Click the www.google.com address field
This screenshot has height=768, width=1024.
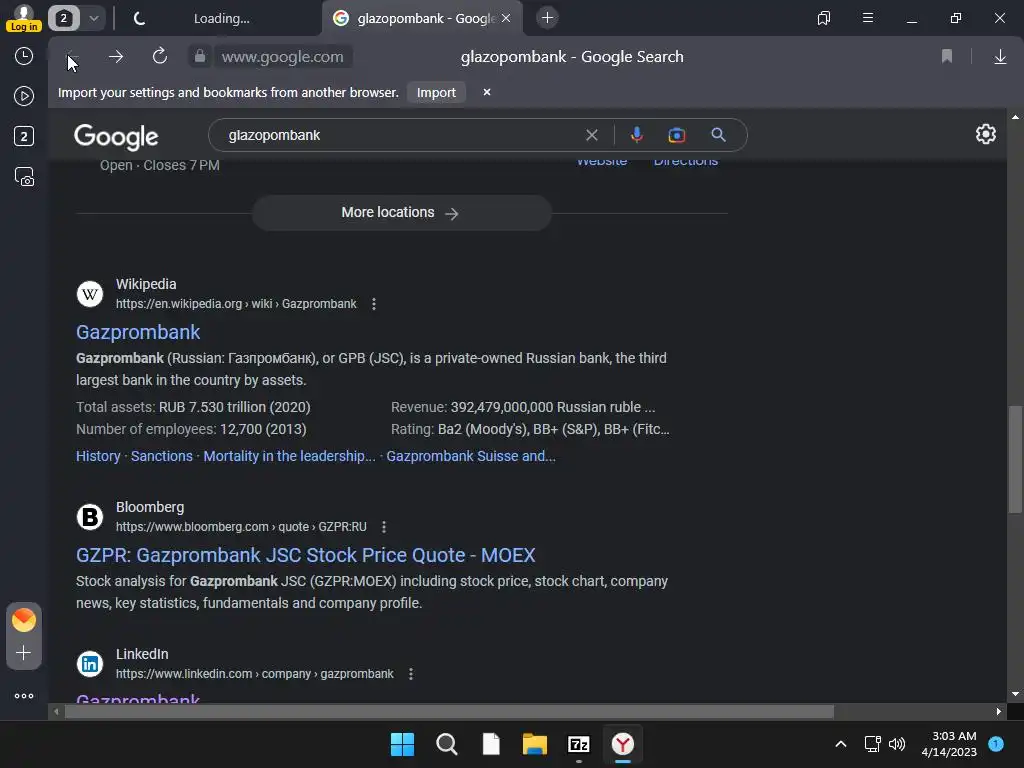283,57
